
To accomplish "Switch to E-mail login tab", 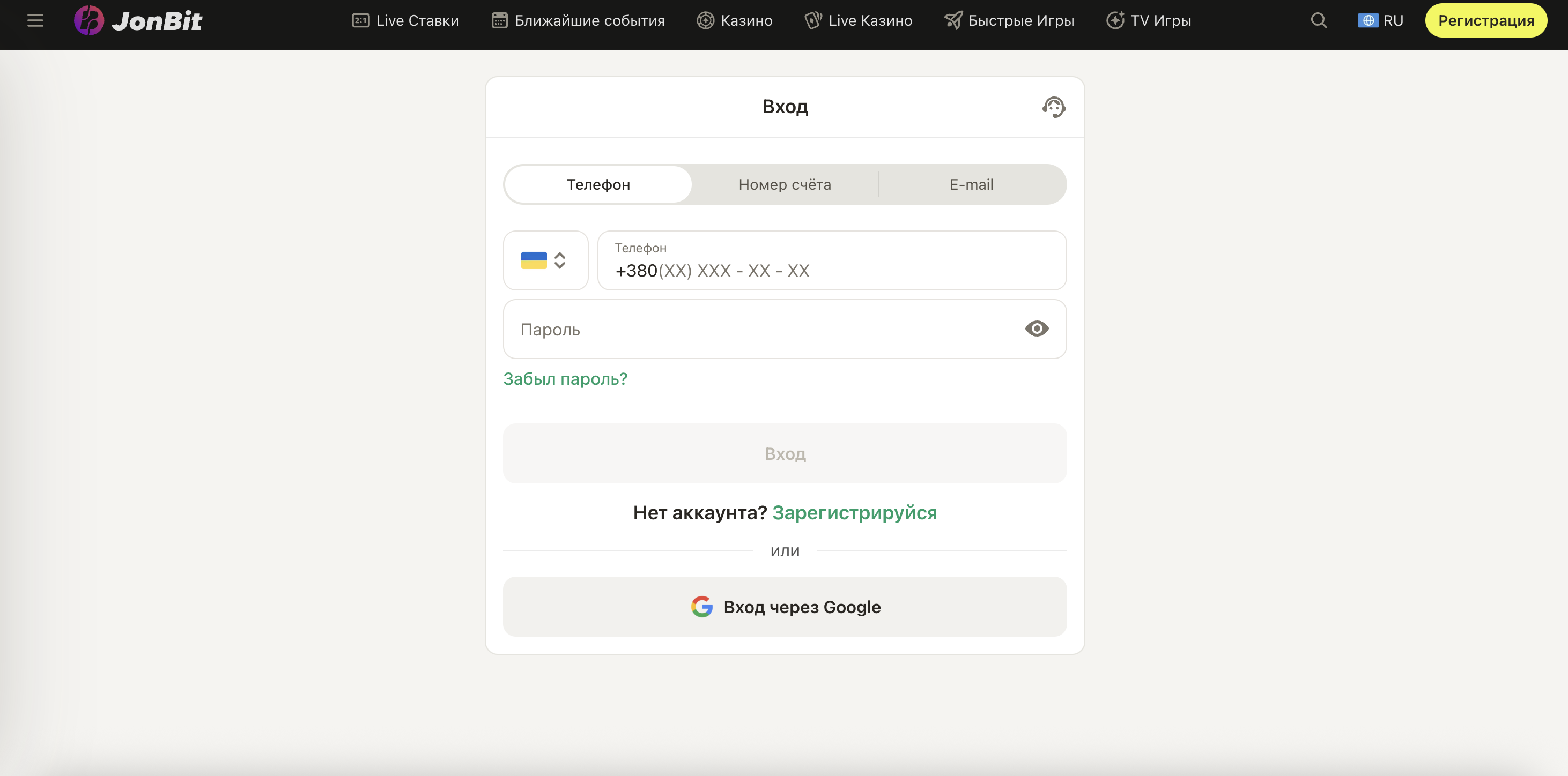I will click(x=971, y=184).
